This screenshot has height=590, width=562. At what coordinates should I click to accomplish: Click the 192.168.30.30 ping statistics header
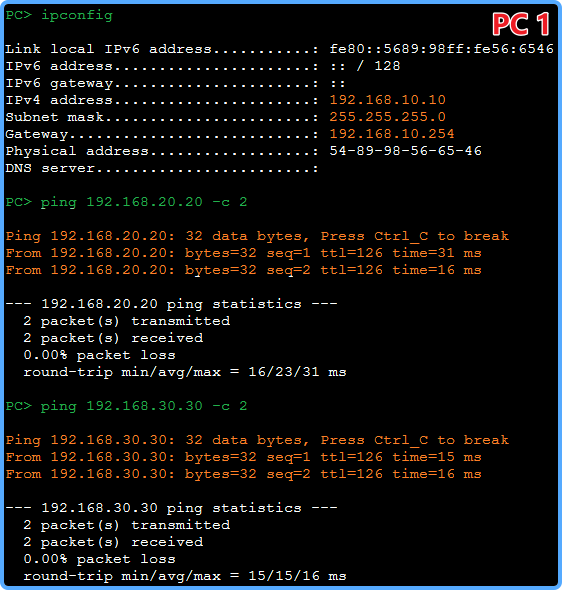(x=172, y=508)
